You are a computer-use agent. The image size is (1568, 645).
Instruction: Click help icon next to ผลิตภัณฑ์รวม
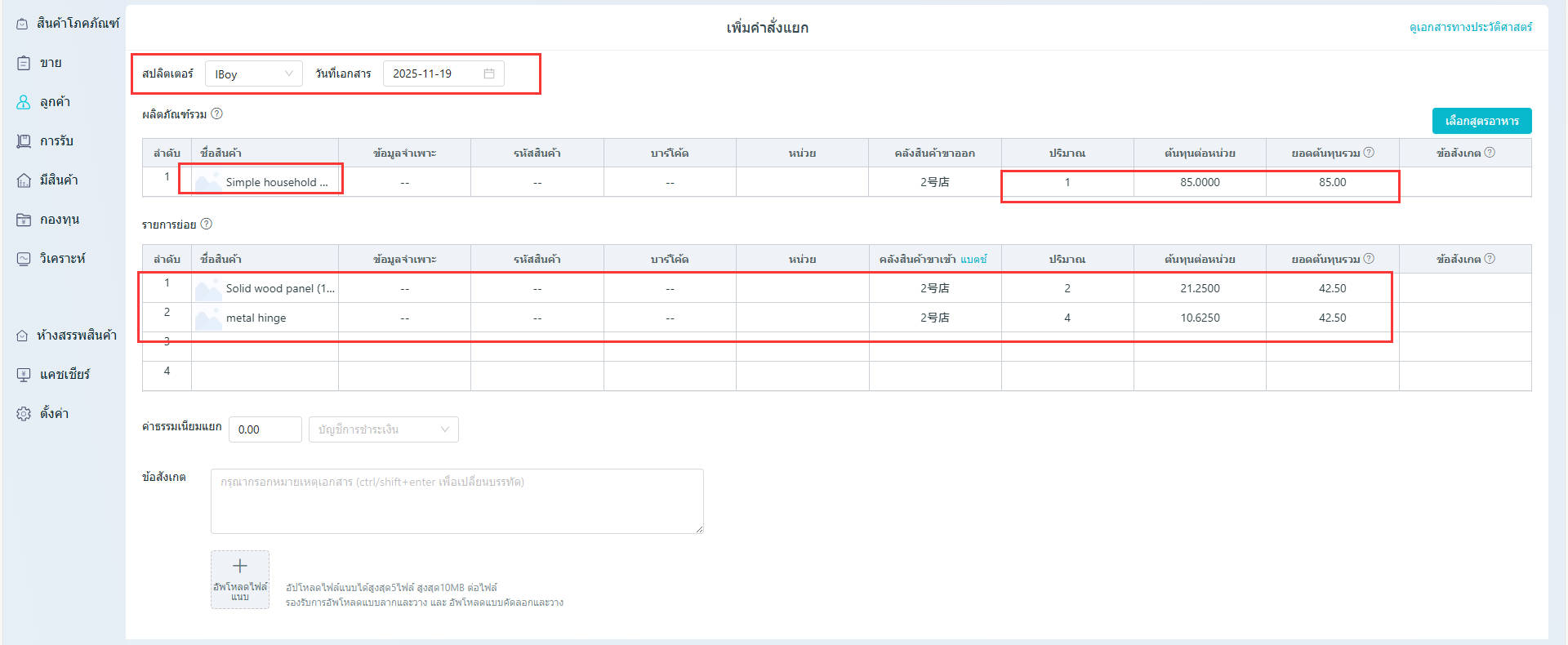(216, 114)
